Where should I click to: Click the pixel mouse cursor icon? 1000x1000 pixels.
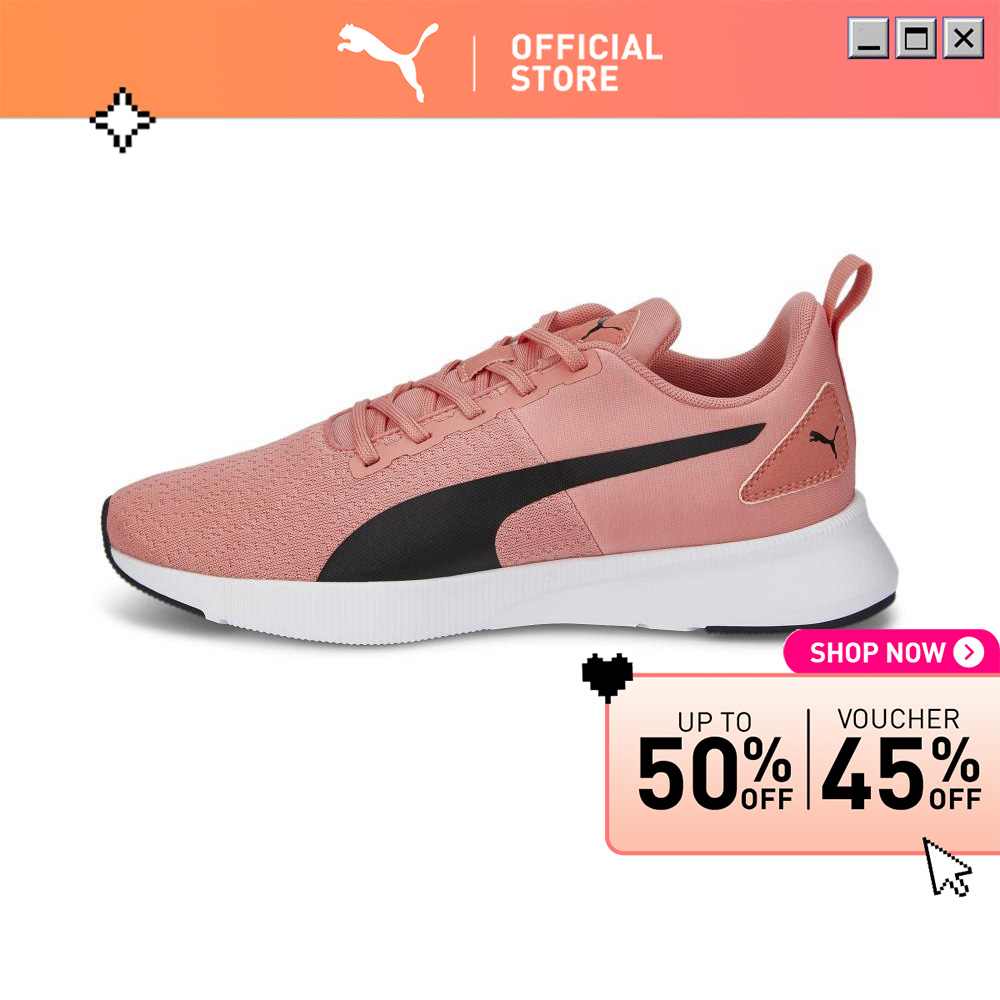pos(947,867)
